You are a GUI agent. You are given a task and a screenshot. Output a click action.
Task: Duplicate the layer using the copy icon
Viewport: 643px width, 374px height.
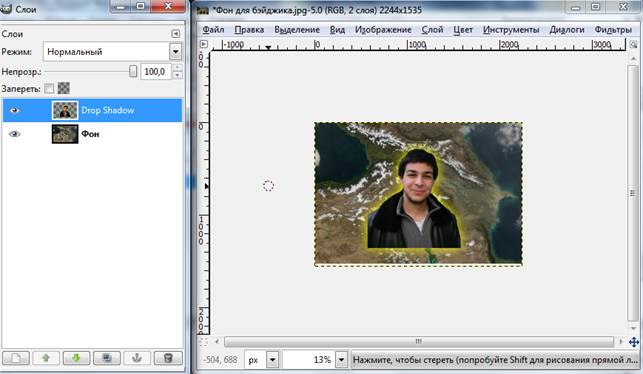point(107,358)
